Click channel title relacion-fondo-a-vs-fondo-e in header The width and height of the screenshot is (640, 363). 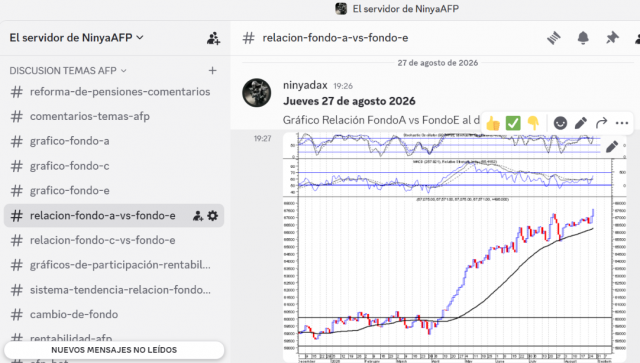[335, 38]
